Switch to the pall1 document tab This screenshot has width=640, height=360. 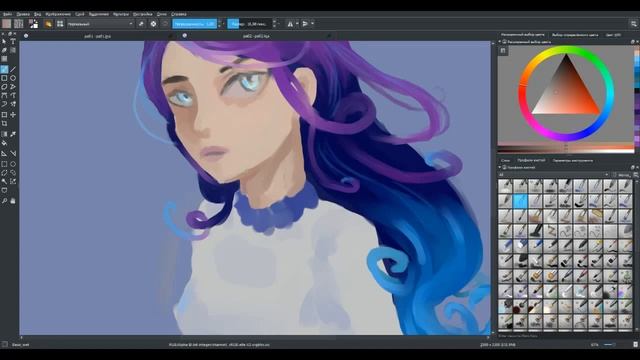(x=97, y=36)
